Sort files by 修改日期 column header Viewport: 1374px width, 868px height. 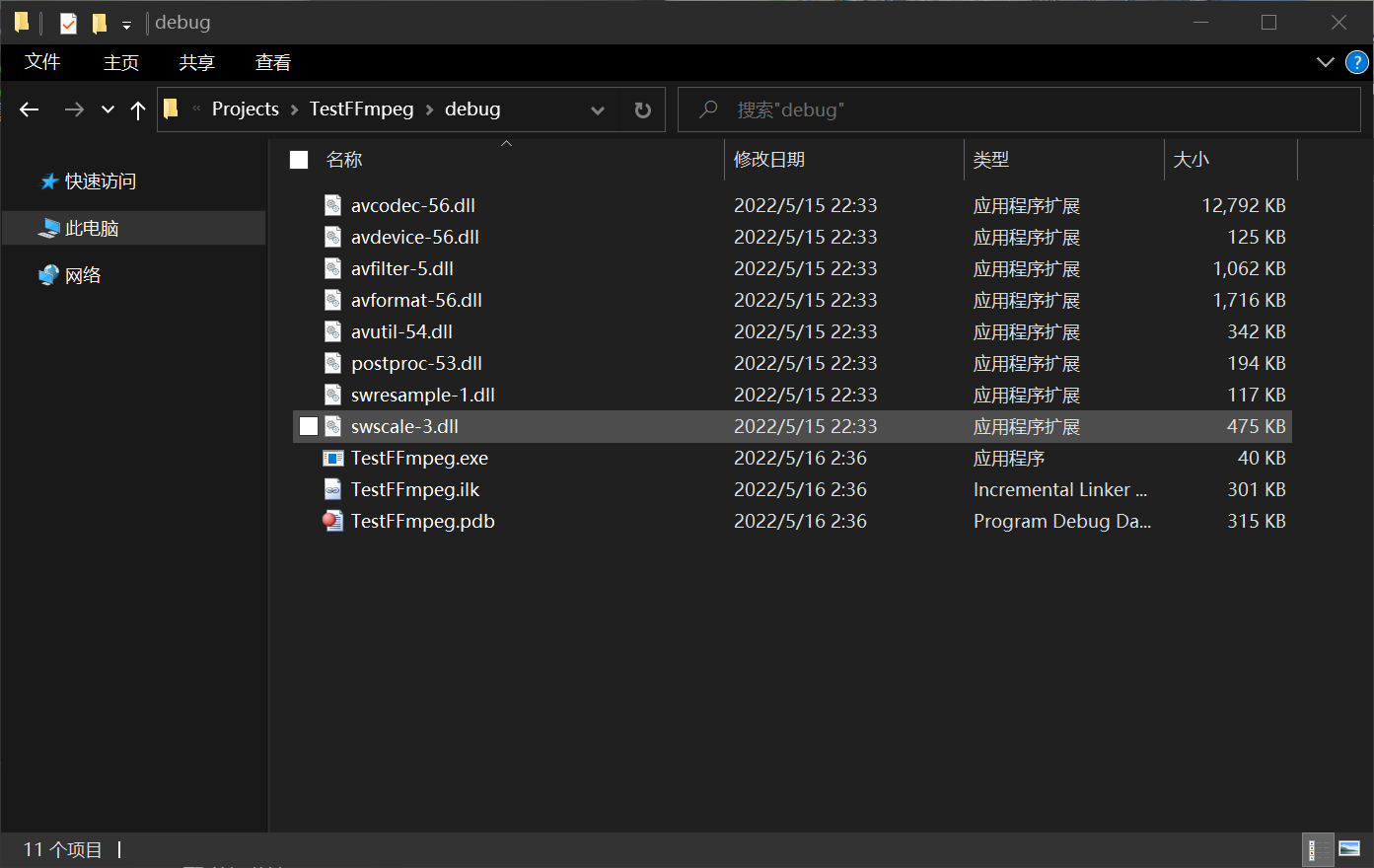[769, 160]
